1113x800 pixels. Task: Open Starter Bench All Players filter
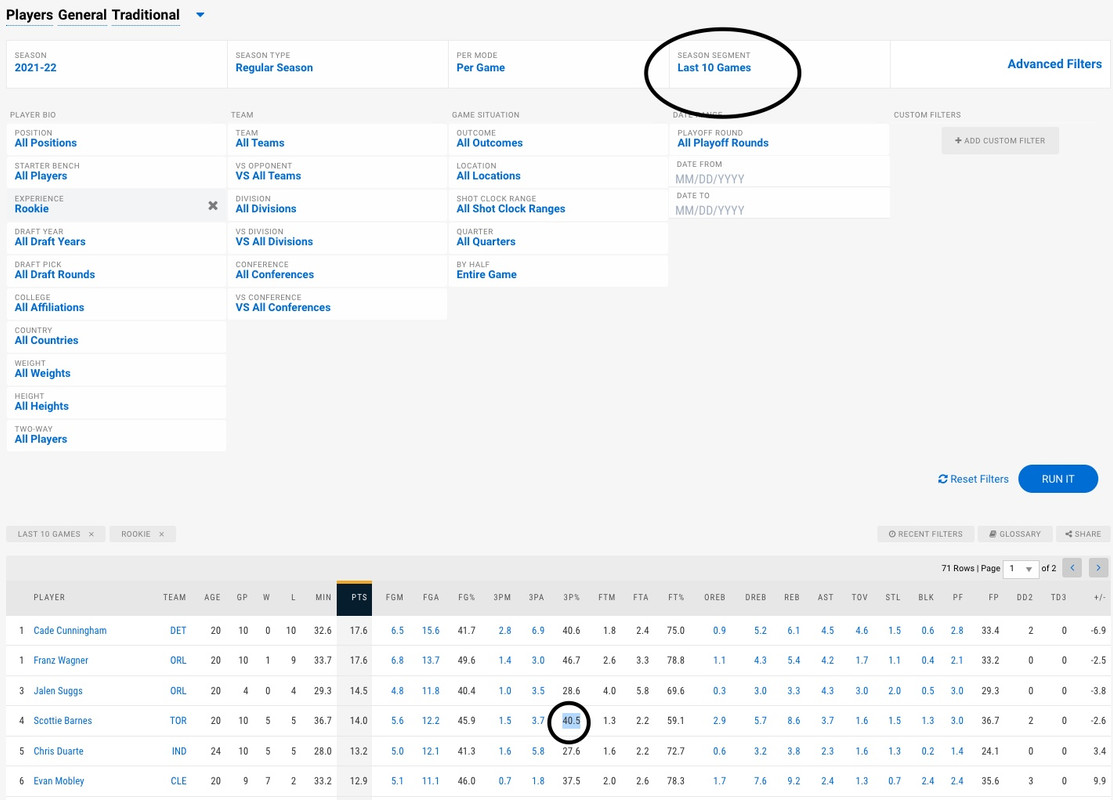click(x=116, y=172)
